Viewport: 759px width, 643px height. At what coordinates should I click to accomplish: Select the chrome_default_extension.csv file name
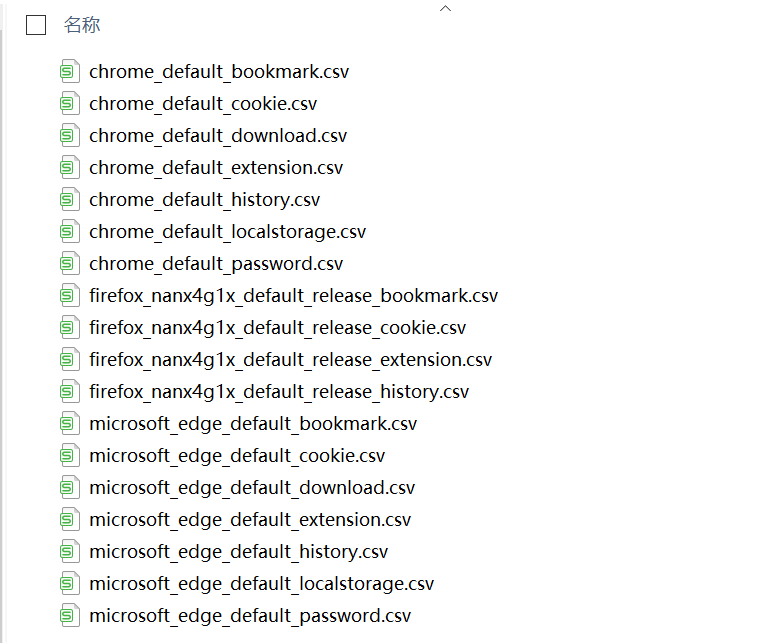click(216, 168)
